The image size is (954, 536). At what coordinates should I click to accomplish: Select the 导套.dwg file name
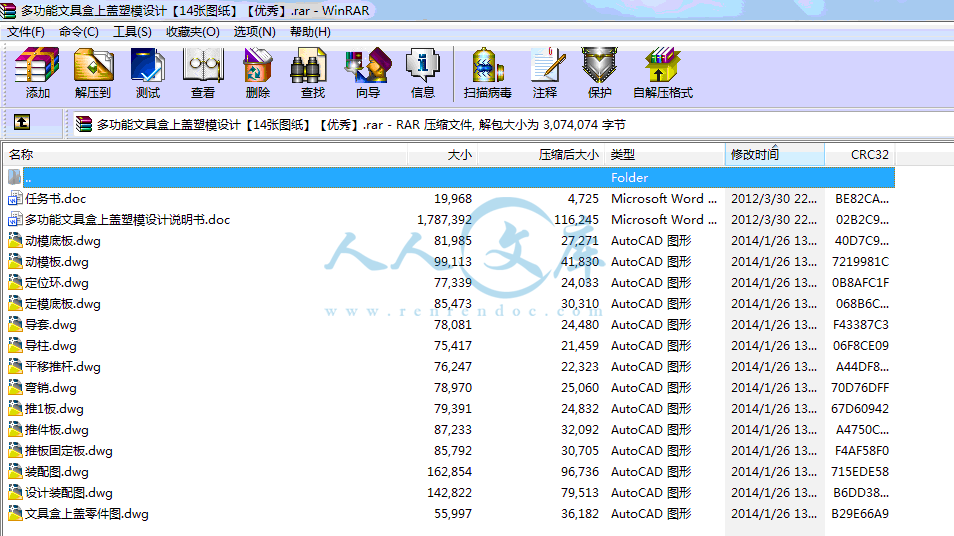tap(50, 324)
